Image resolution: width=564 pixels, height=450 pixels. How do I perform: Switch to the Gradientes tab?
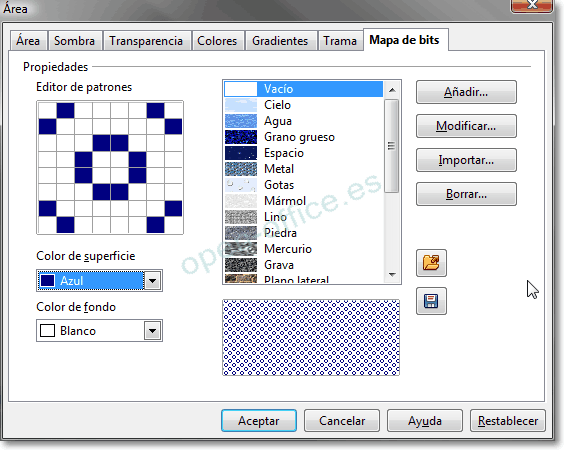tap(280, 41)
